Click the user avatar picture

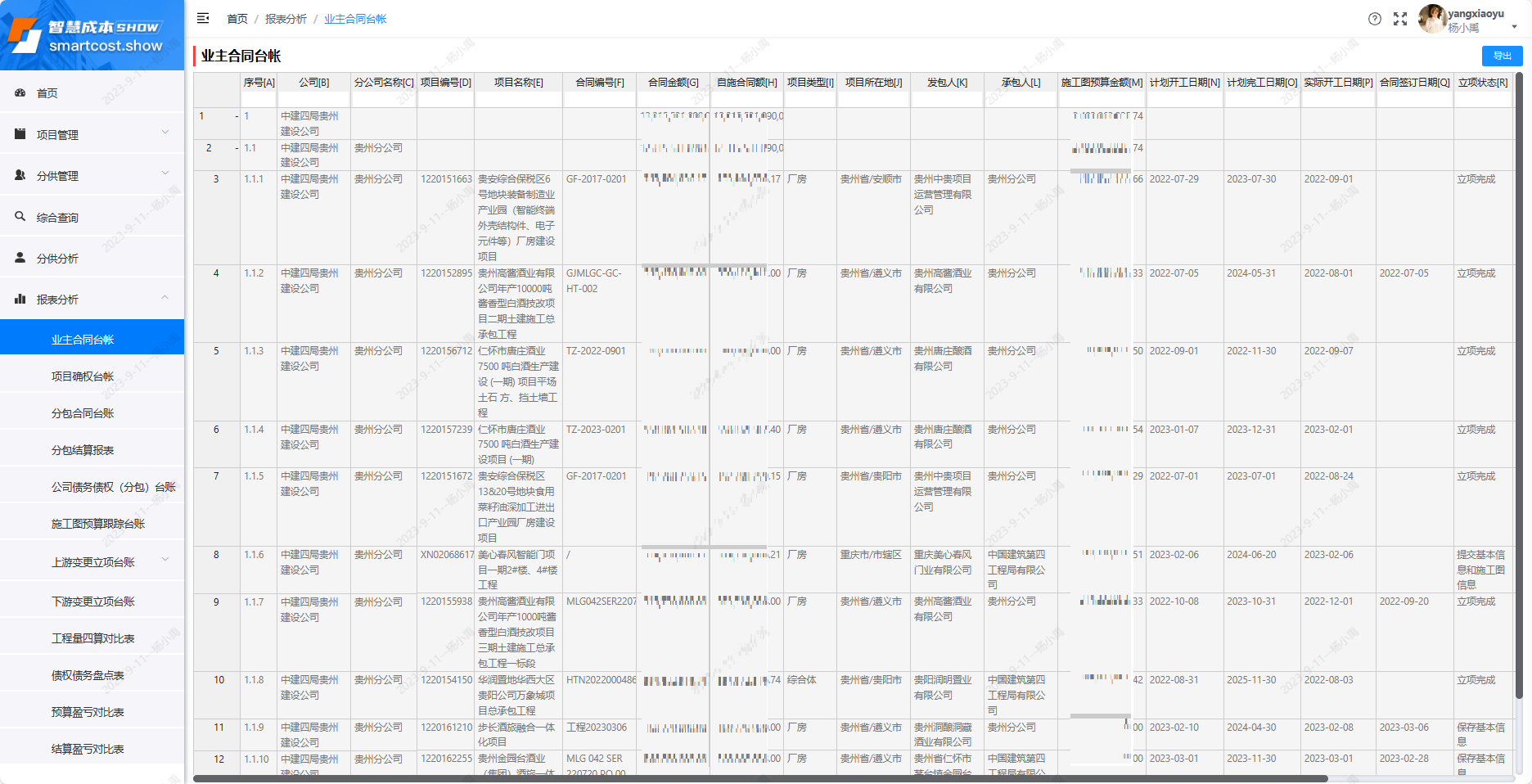1432,19
